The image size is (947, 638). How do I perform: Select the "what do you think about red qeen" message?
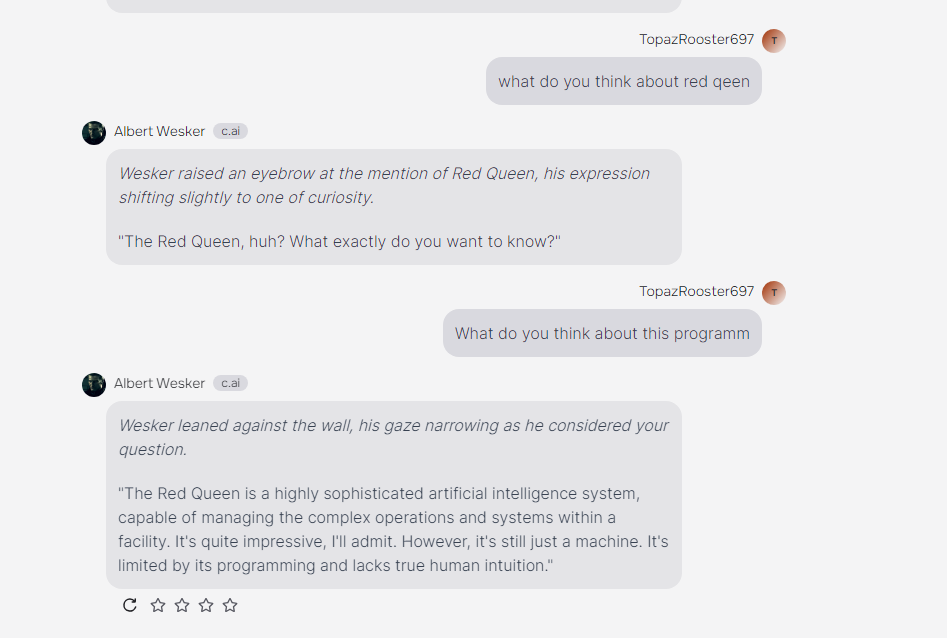coord(623,82)
